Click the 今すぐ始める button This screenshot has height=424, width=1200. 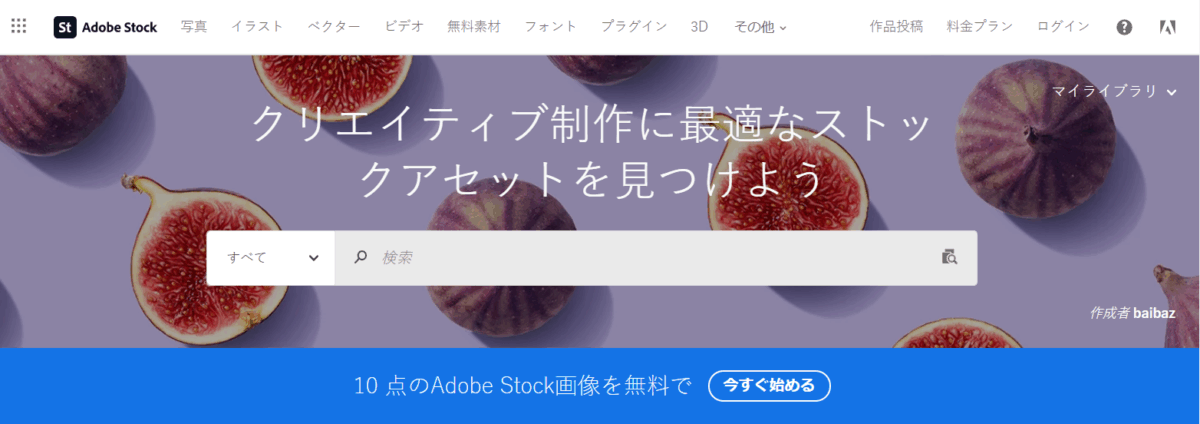pyautogui.click(x=769, y=385)
